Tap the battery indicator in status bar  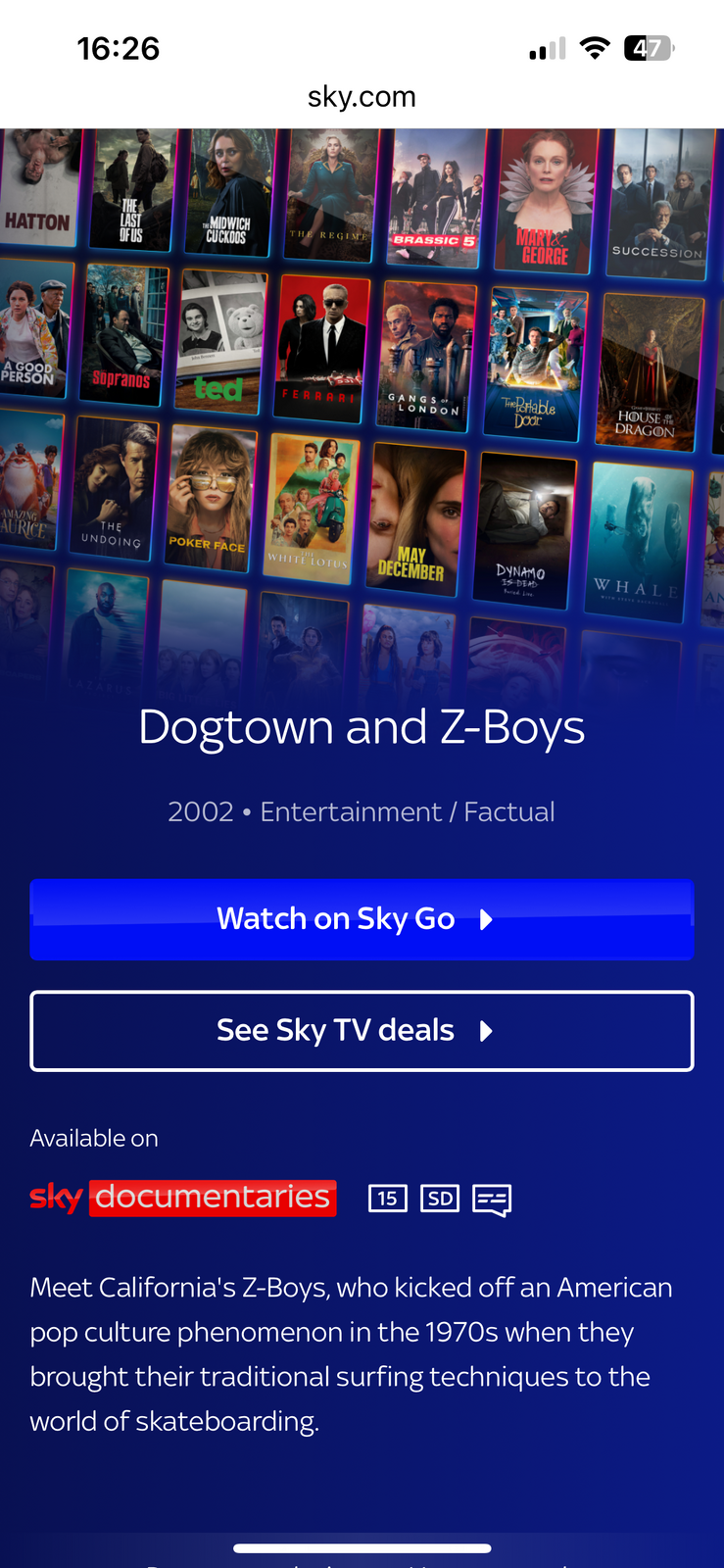click(x=650, y=48)
